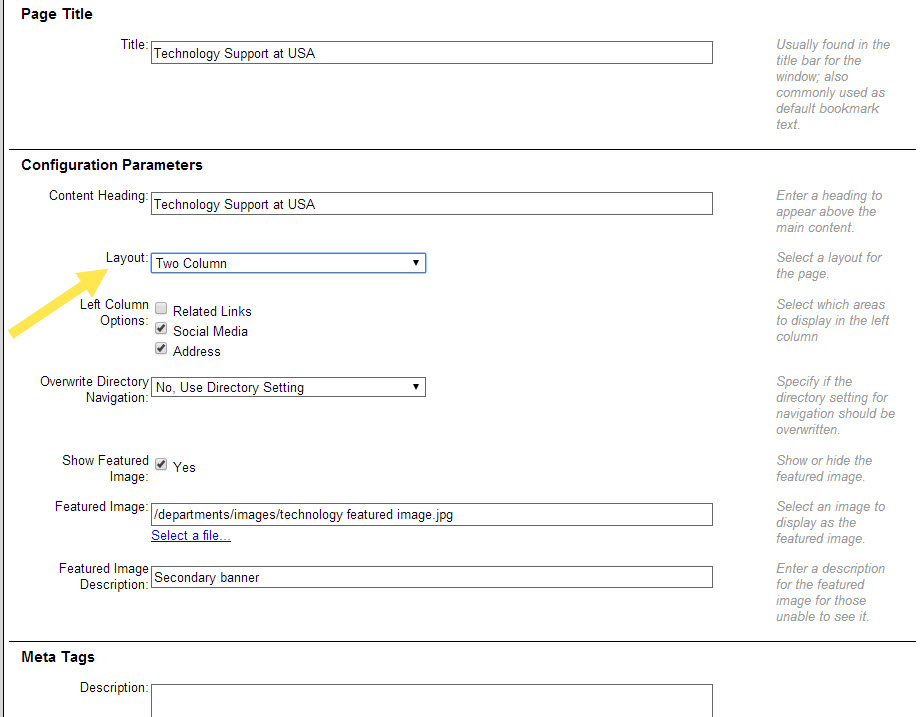
Task: Click the Meta Tags Description text area
Action: point(432,700)
